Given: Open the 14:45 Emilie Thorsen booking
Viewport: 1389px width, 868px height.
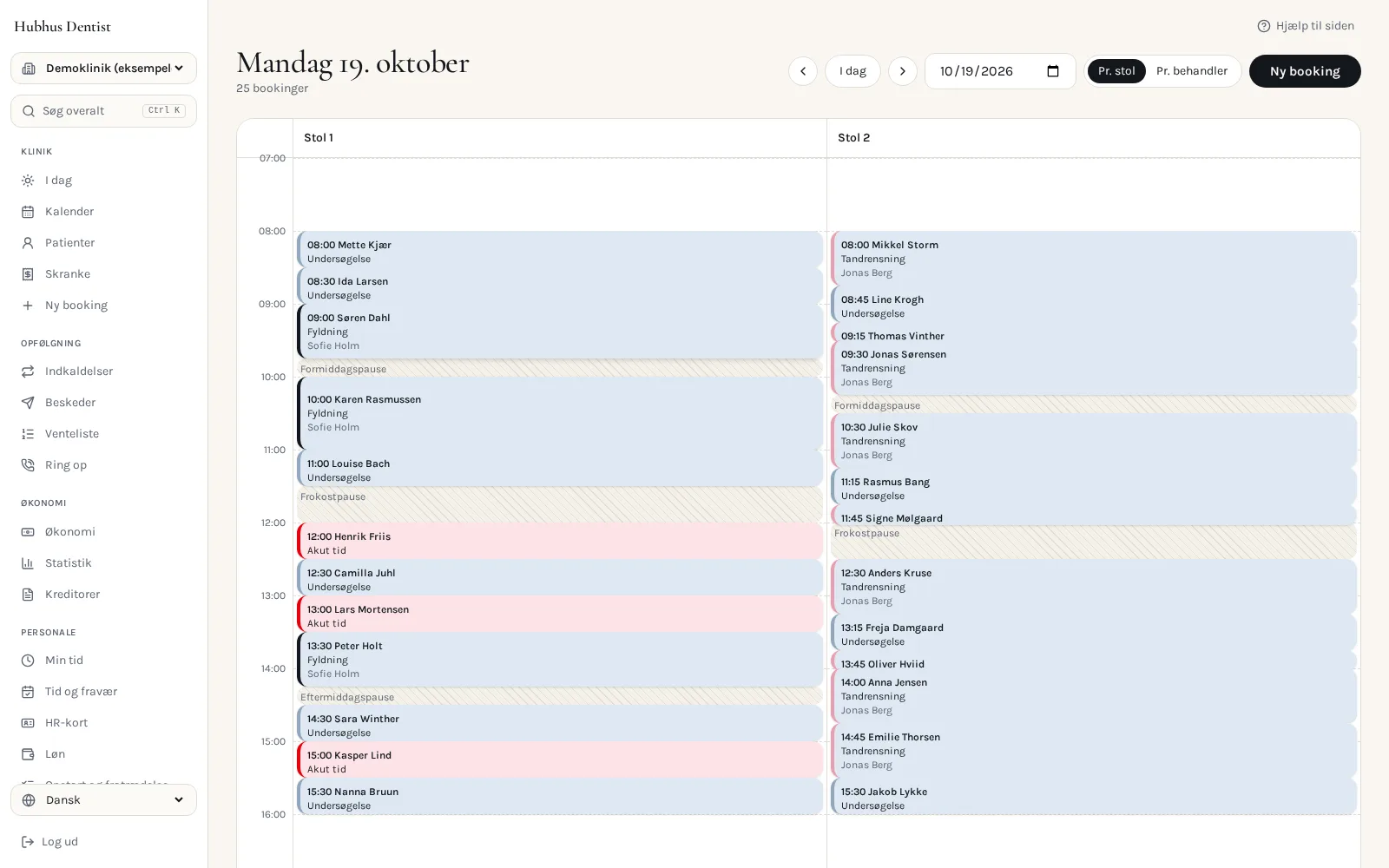Looking at the screenshot, I should point(1094,751).
